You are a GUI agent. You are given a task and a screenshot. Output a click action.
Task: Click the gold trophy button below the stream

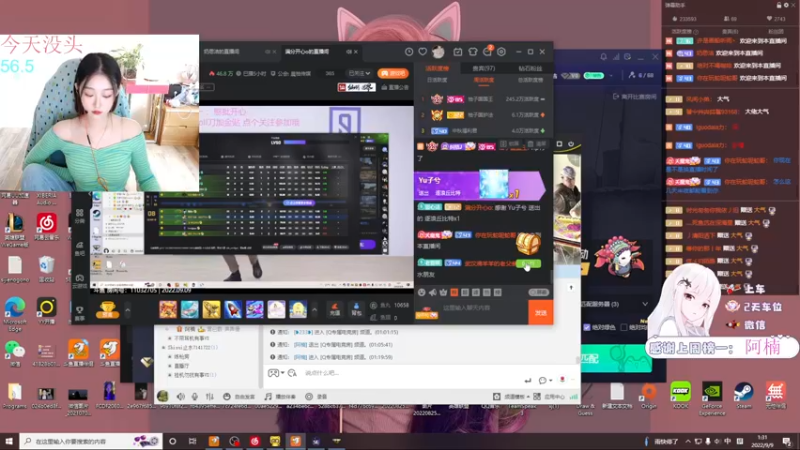[108, 309]
